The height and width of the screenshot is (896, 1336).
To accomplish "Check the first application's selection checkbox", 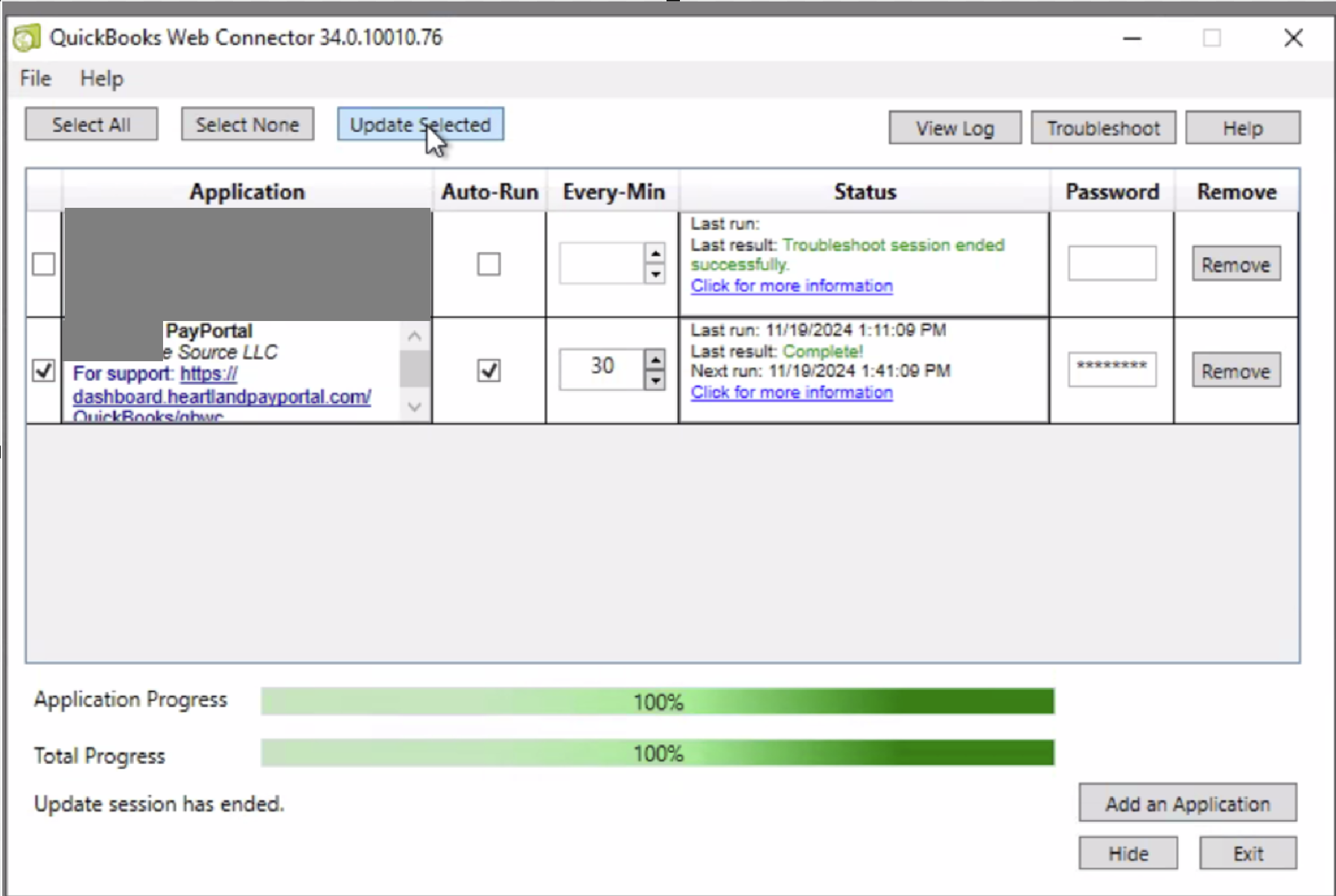I will [x=43, y=264].
